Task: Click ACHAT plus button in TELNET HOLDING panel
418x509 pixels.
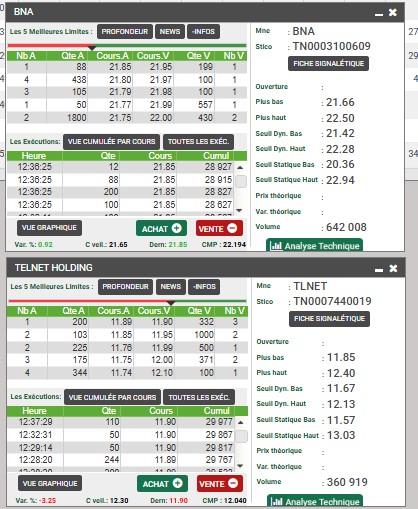Action: 162,484
